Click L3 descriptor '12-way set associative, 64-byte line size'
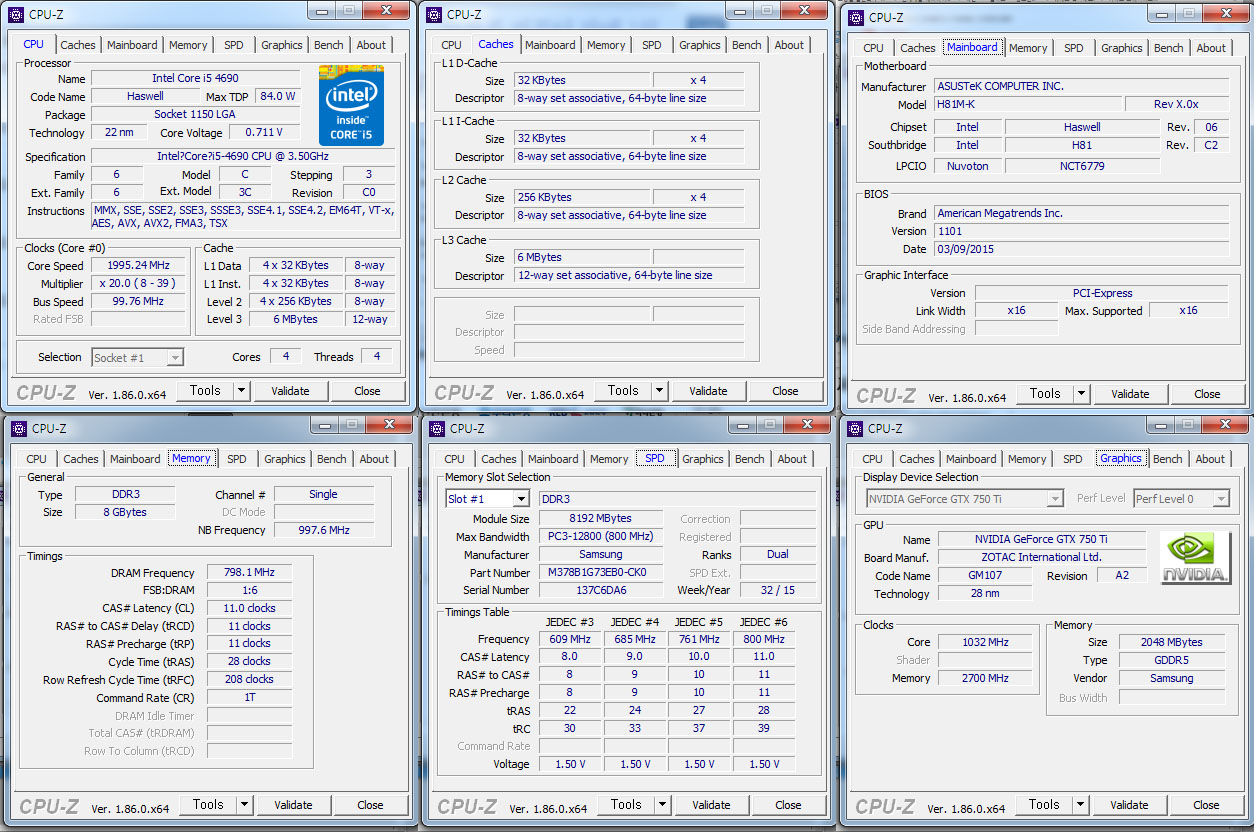 coord(629,275)
